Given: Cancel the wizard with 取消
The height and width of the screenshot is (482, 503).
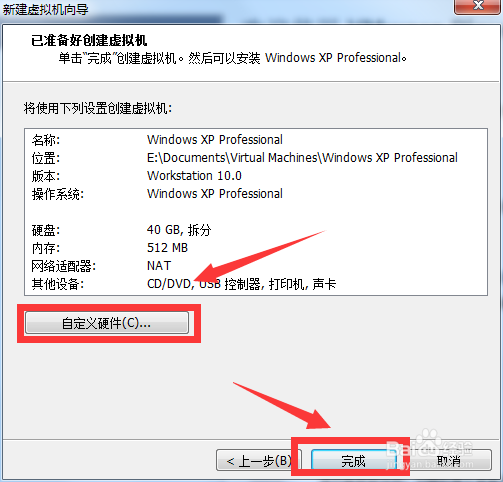Looking at the screenshot, I should [x=448, y=461].
